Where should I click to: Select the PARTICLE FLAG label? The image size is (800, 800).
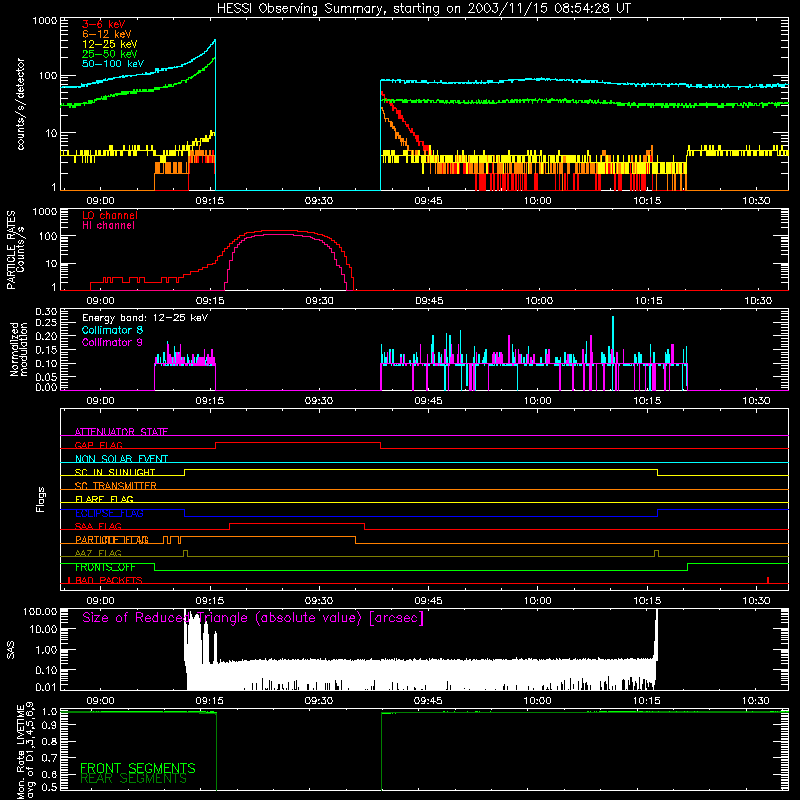pos(112,540)
